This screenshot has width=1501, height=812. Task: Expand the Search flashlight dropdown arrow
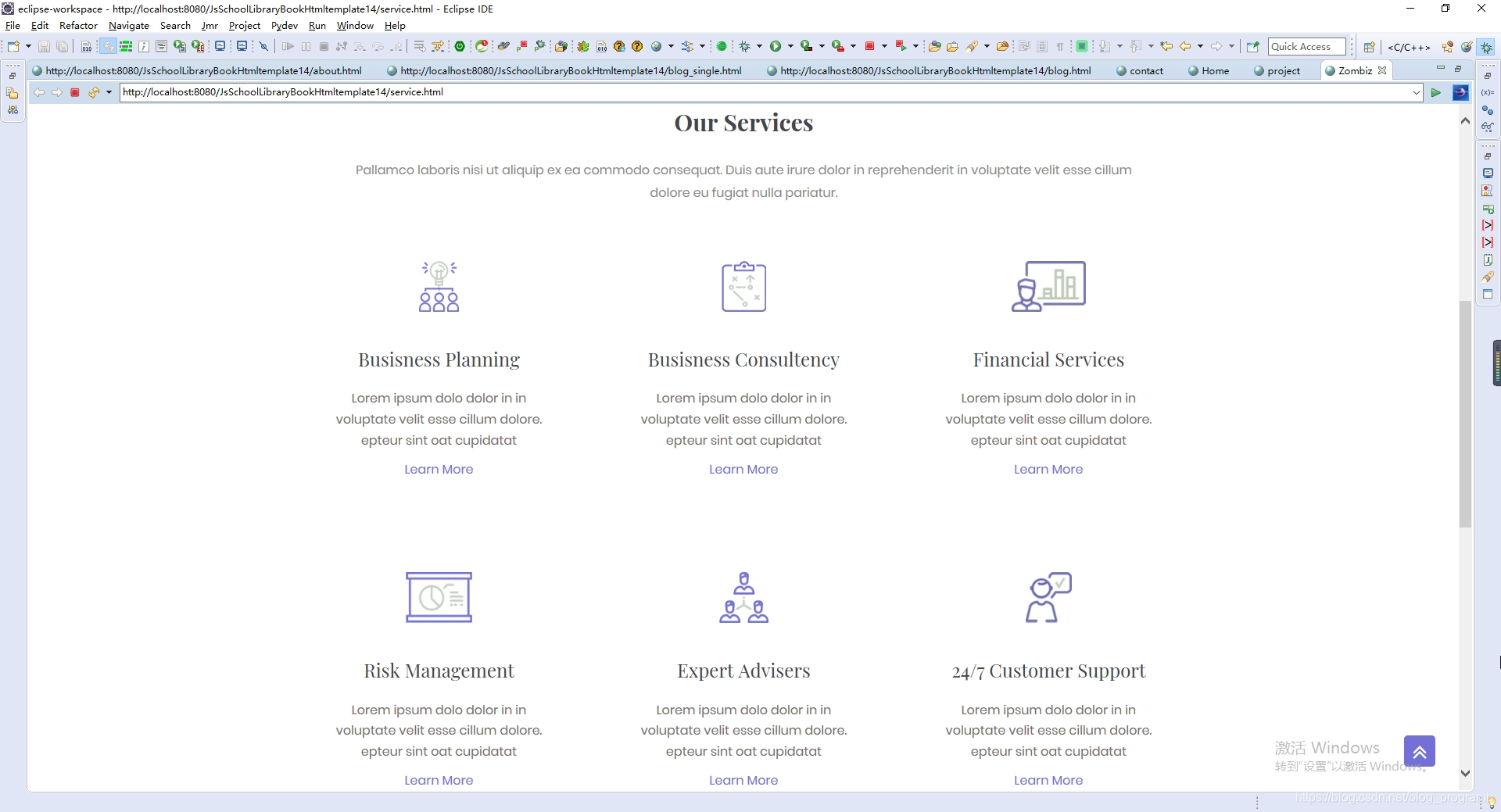click(987, 46)
